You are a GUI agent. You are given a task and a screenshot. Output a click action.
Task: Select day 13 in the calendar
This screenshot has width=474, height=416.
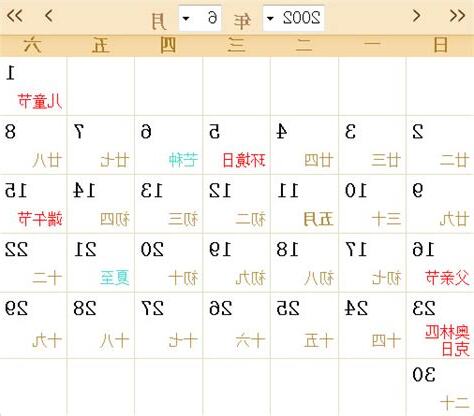[169, 204]
